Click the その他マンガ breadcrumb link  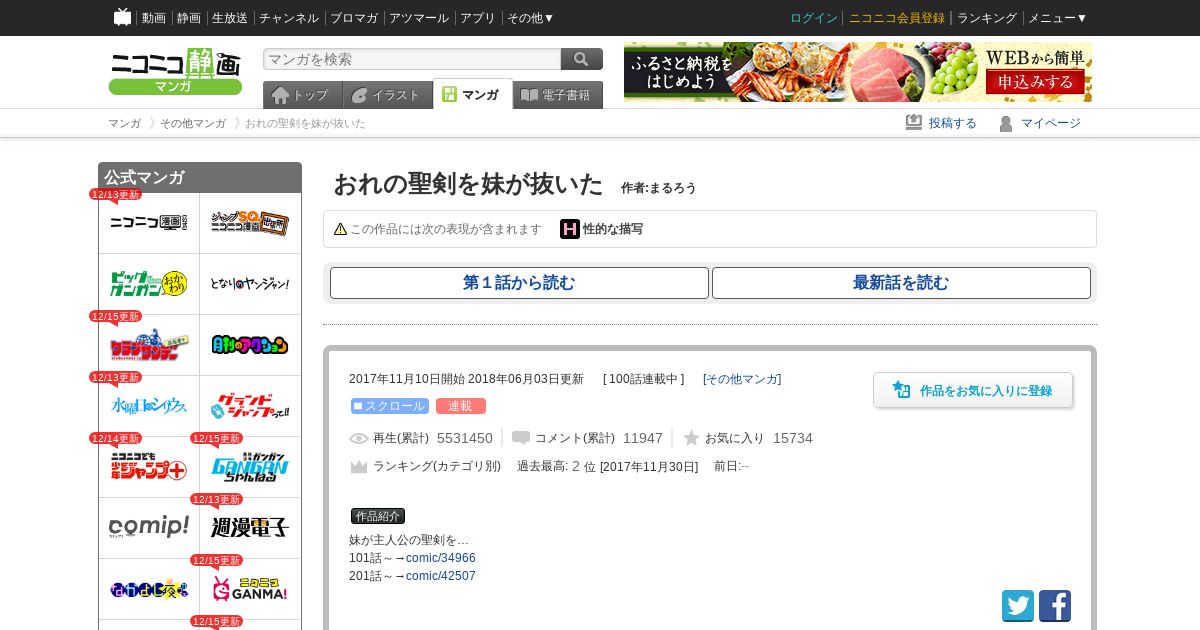[x=193, y=123]
